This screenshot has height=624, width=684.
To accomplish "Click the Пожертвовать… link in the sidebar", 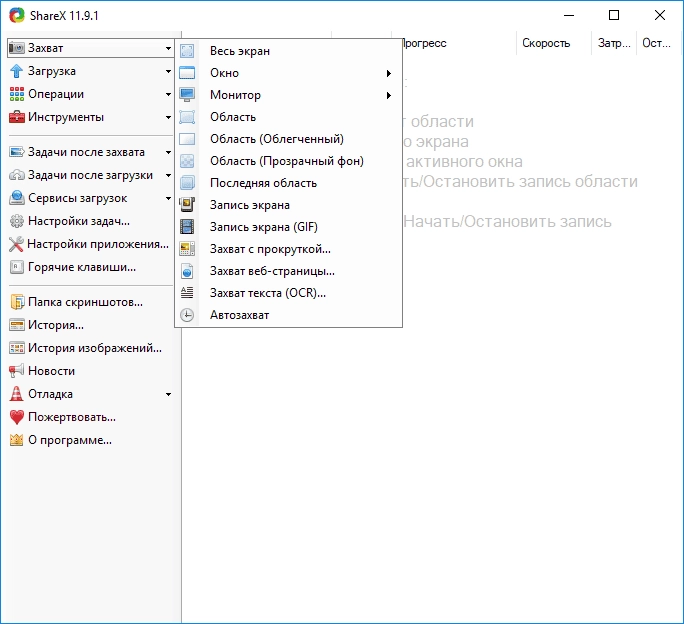I will (90, 417).
